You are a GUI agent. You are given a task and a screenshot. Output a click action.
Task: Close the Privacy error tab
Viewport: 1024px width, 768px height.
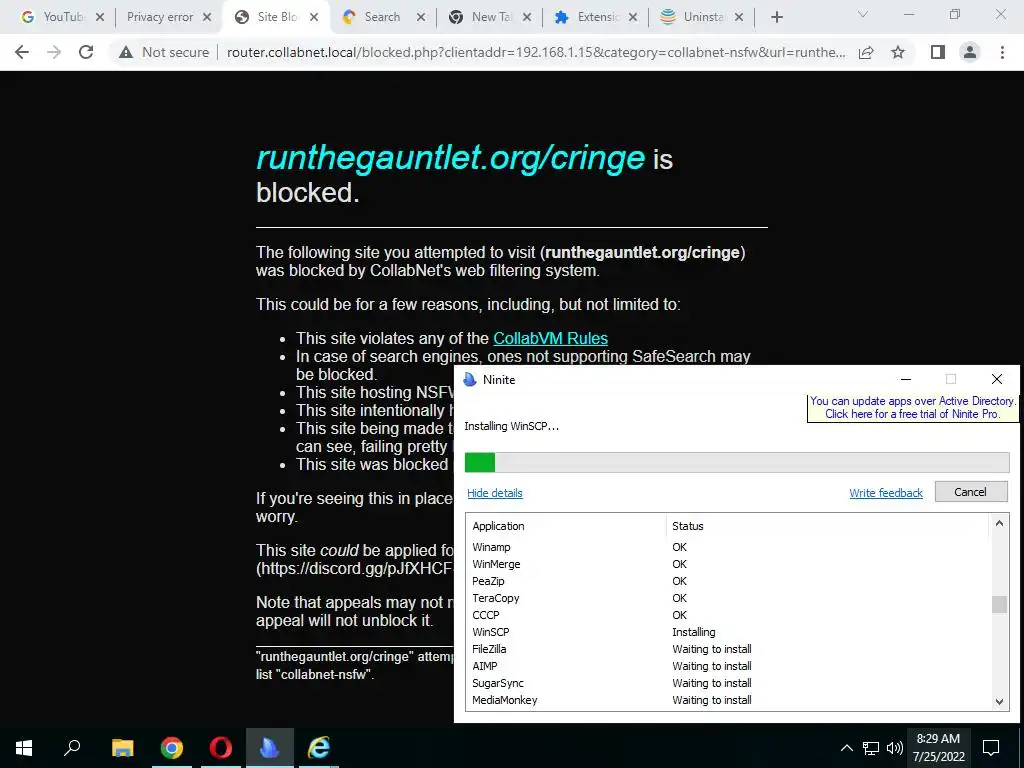(x=207, y=18)
